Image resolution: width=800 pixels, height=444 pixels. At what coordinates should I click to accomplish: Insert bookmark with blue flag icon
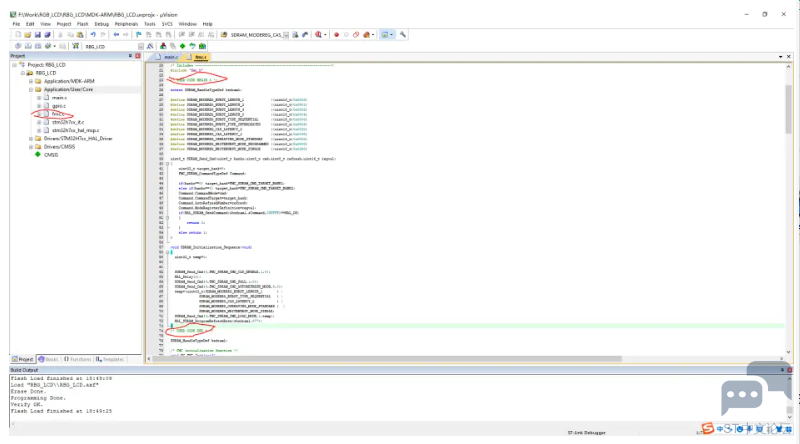click(x=139, y=35)
